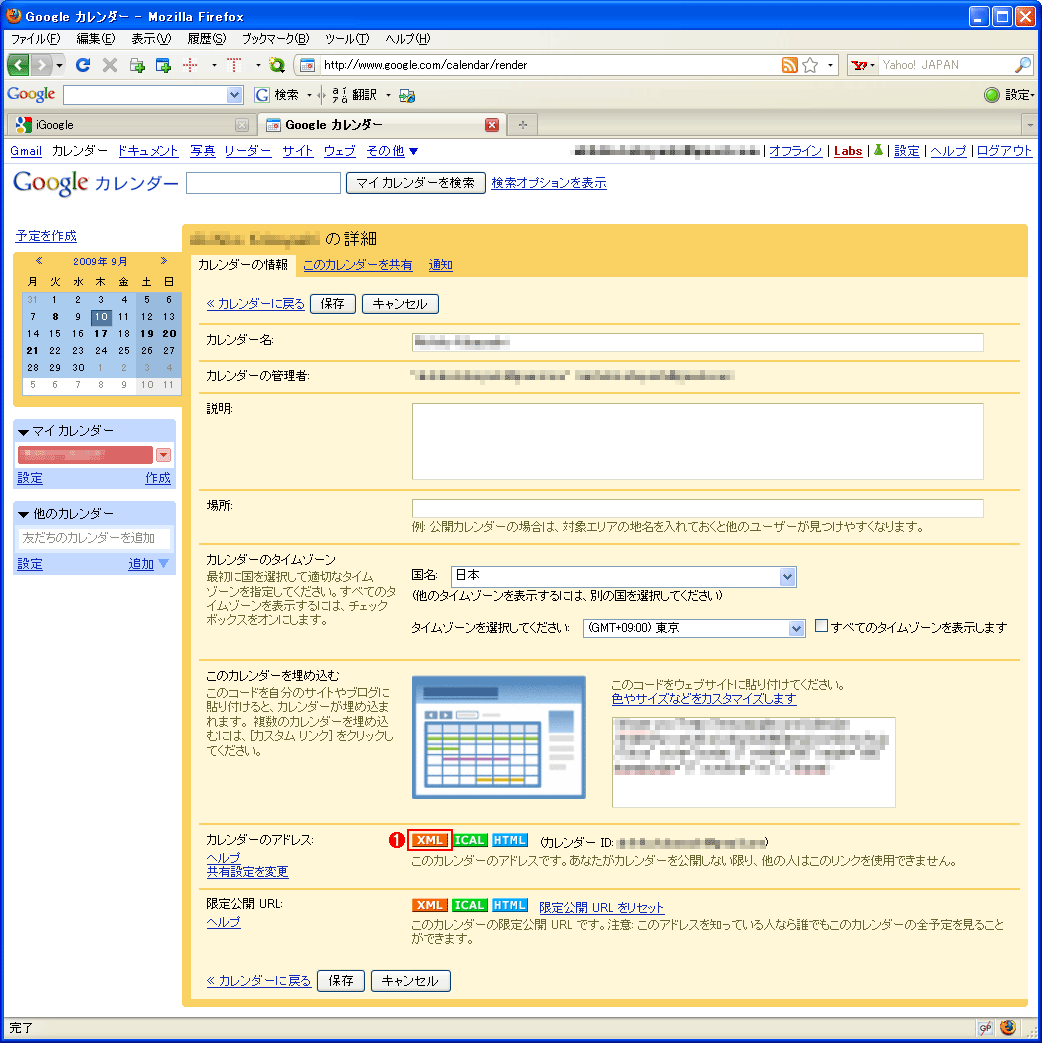This screenshot has width=1042, height=1043.
Task: Click the bottom キャンセル button
Action: (411, 980)
